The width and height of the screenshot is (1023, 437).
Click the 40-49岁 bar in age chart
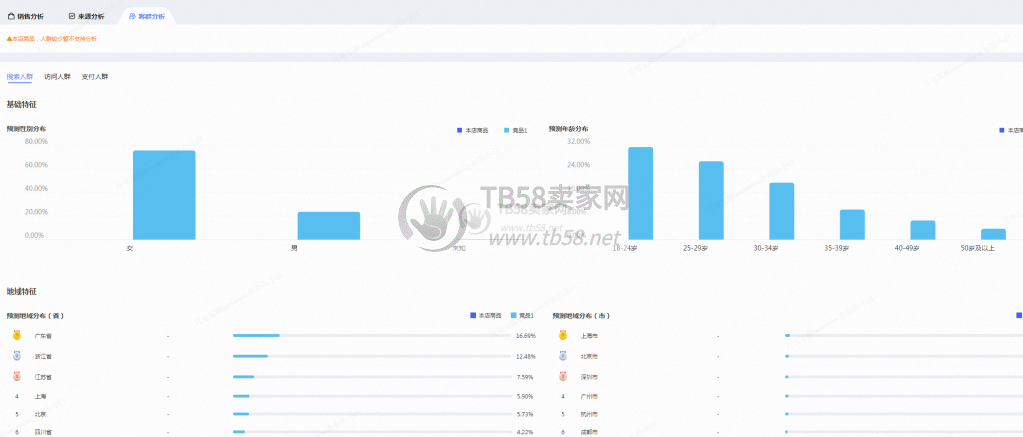[923, 230]
